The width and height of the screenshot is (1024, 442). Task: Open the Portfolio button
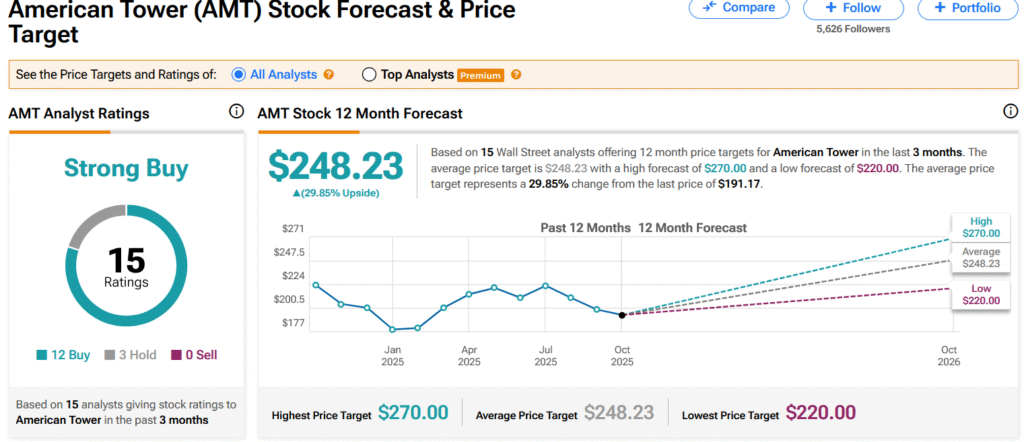click(x=966, y=8)
